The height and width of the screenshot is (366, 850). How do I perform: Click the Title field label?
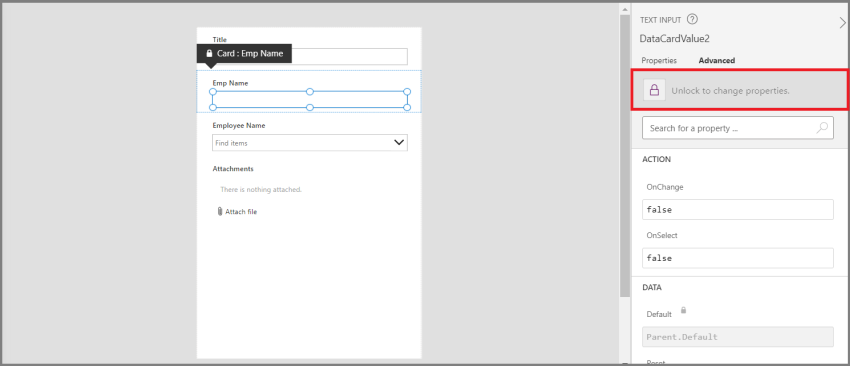click(220, 40)
